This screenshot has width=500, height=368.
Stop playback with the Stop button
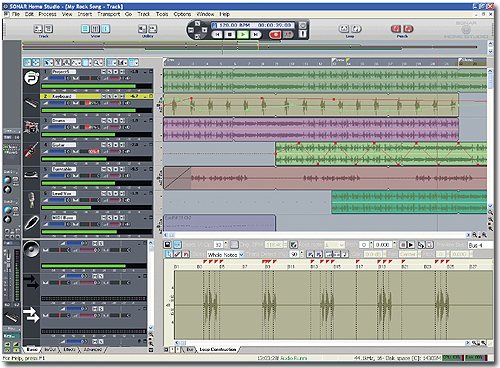point(230,34)
